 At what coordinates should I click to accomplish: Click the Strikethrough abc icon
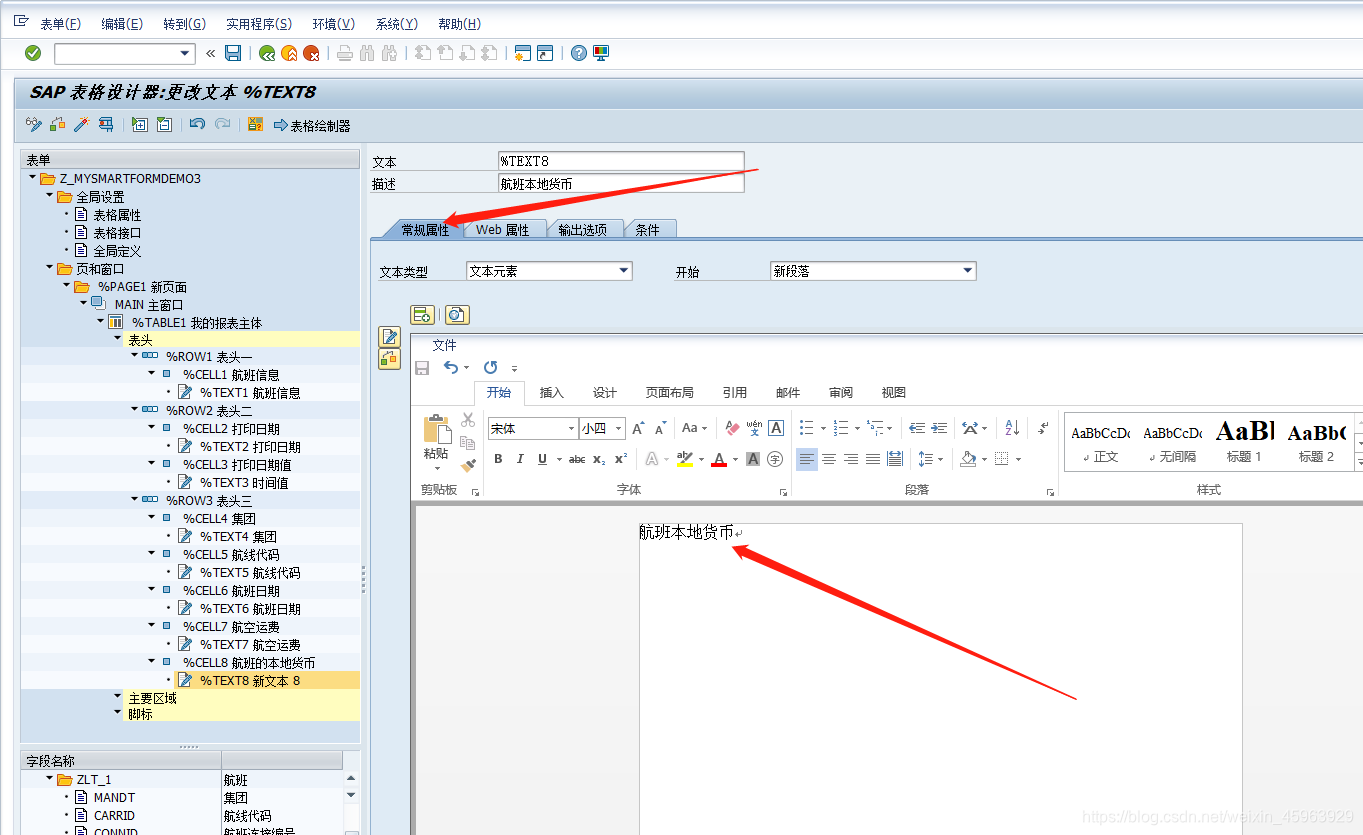(577, 459)
